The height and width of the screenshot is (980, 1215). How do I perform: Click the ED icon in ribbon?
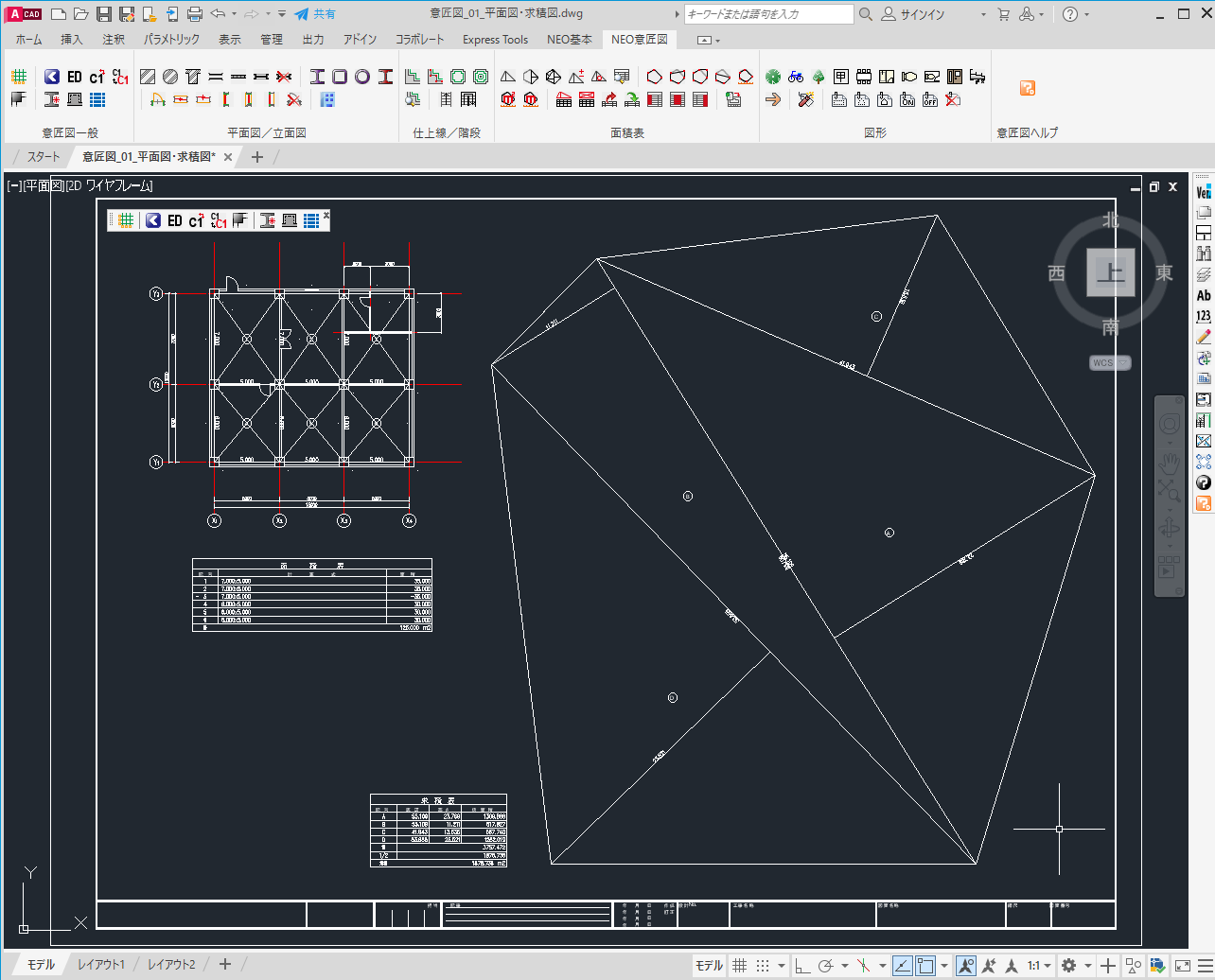point(75,77)
